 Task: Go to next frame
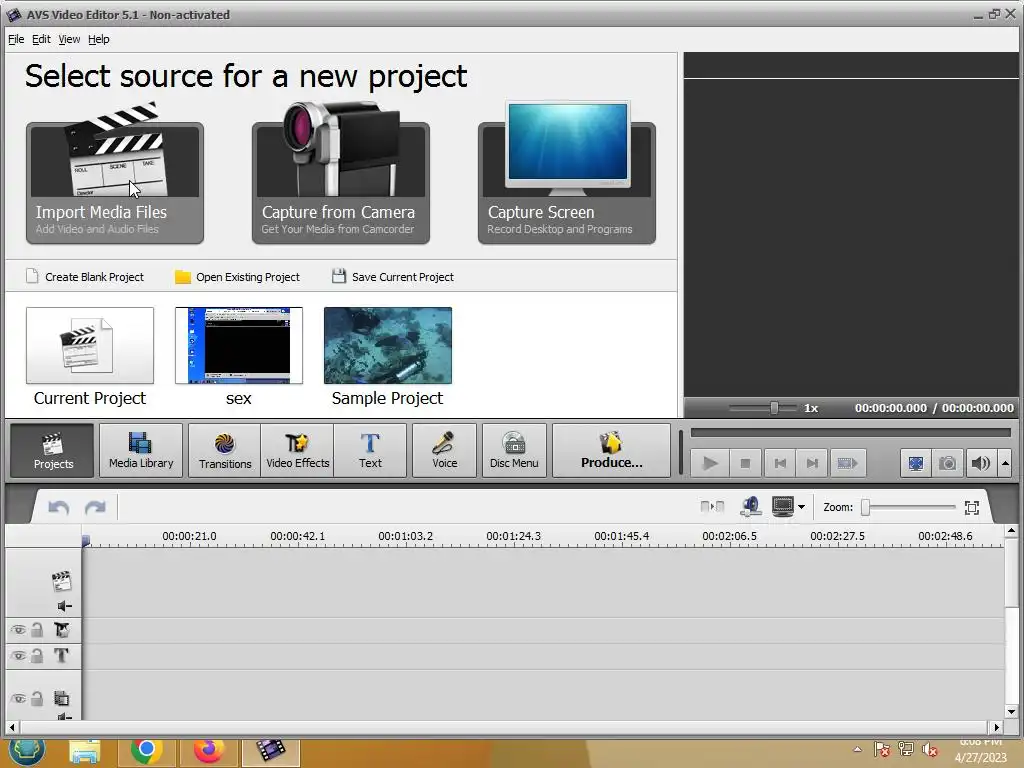tap(812, 464)
